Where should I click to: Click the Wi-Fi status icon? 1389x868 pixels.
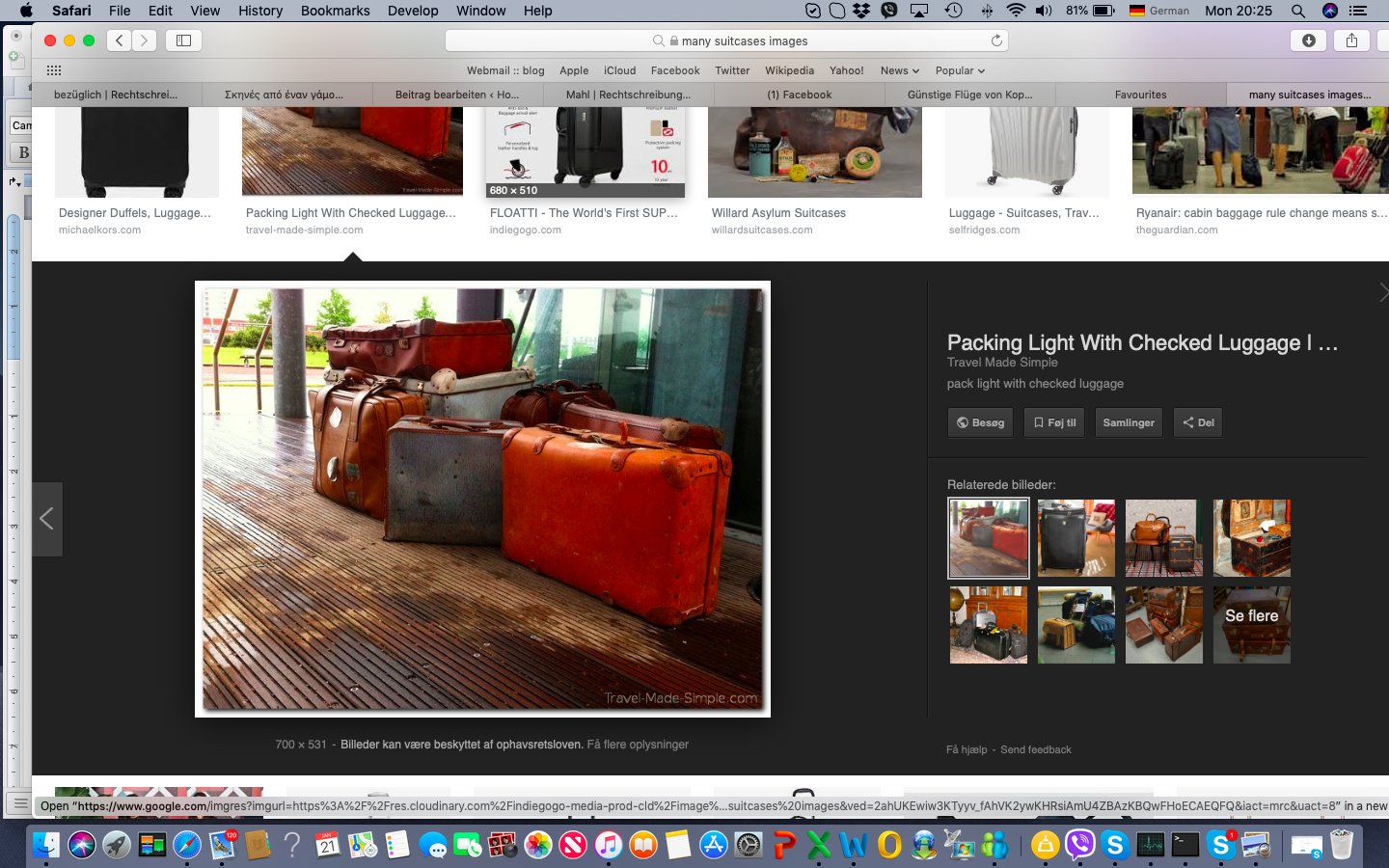tap(1015, 11)
